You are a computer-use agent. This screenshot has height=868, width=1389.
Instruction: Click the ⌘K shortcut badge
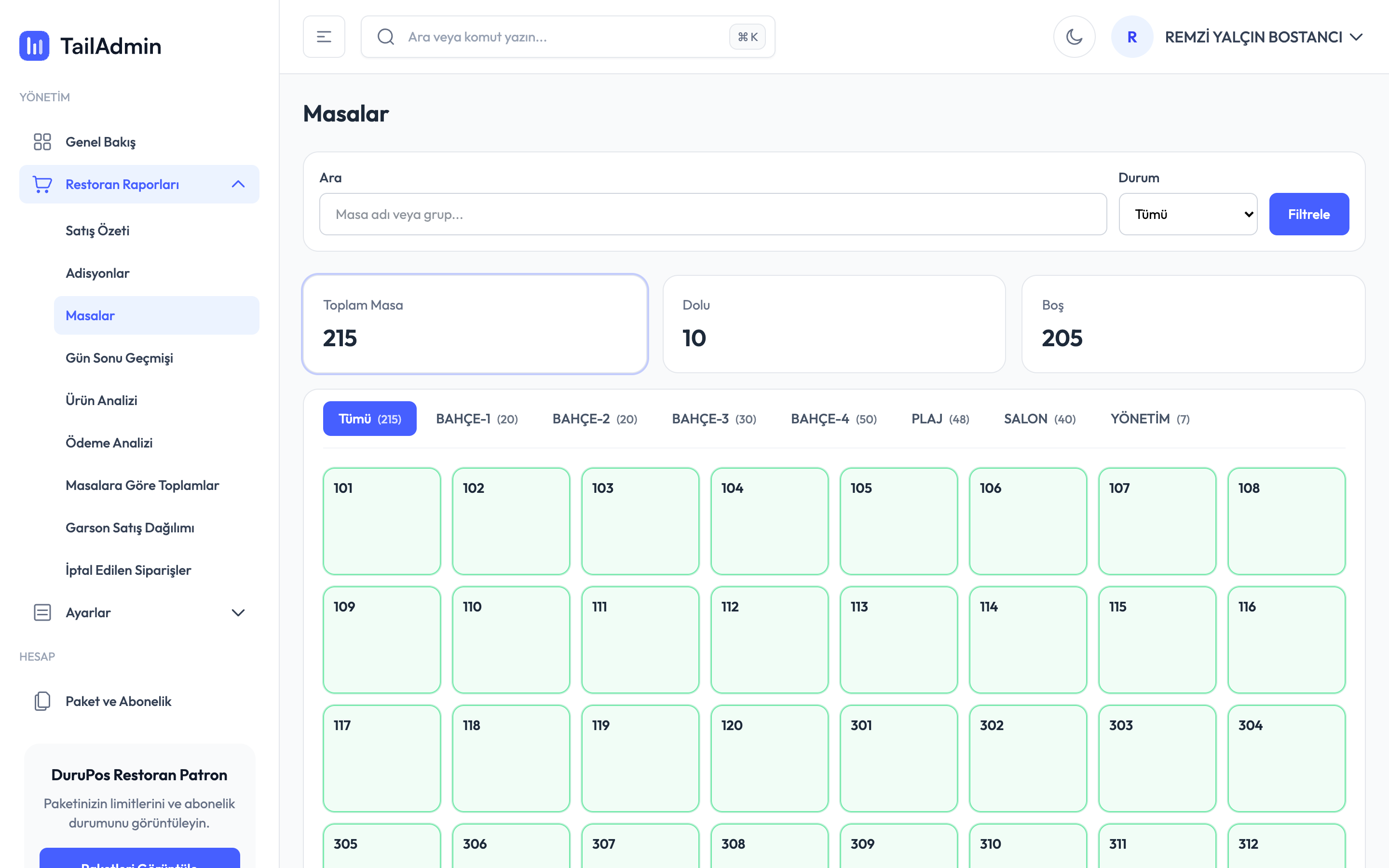(x=747, y=37)
